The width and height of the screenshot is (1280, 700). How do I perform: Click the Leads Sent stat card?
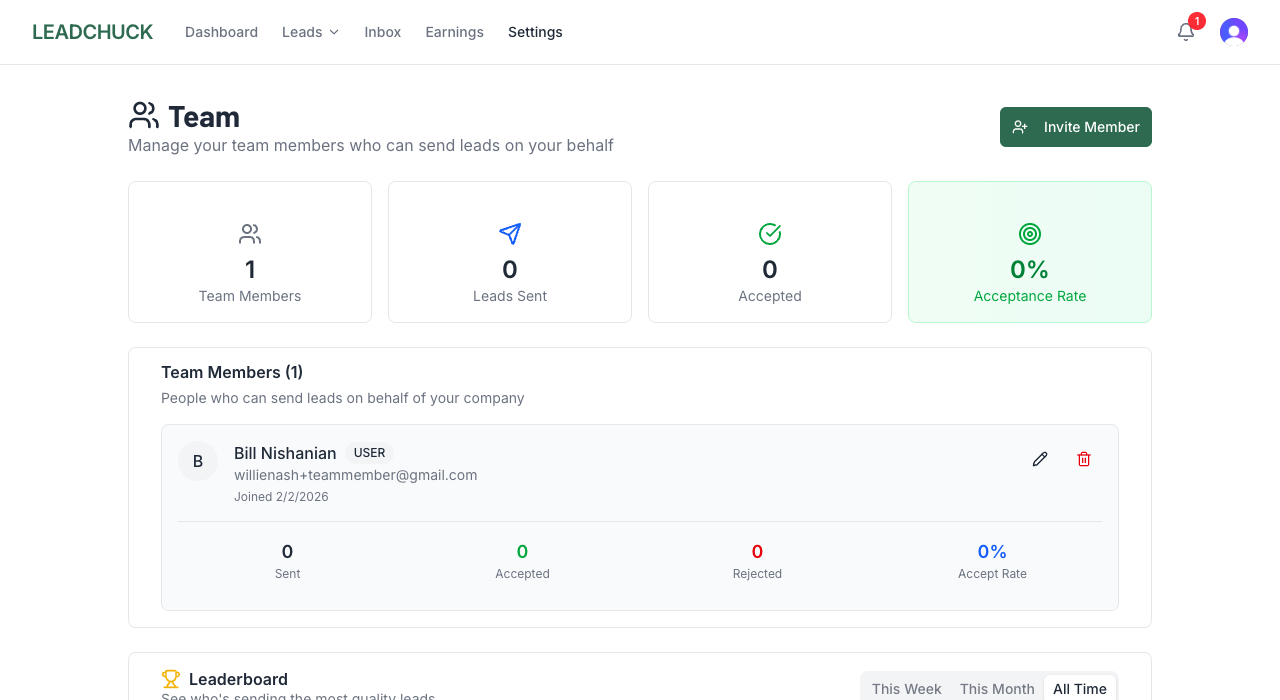click(510, 252)
